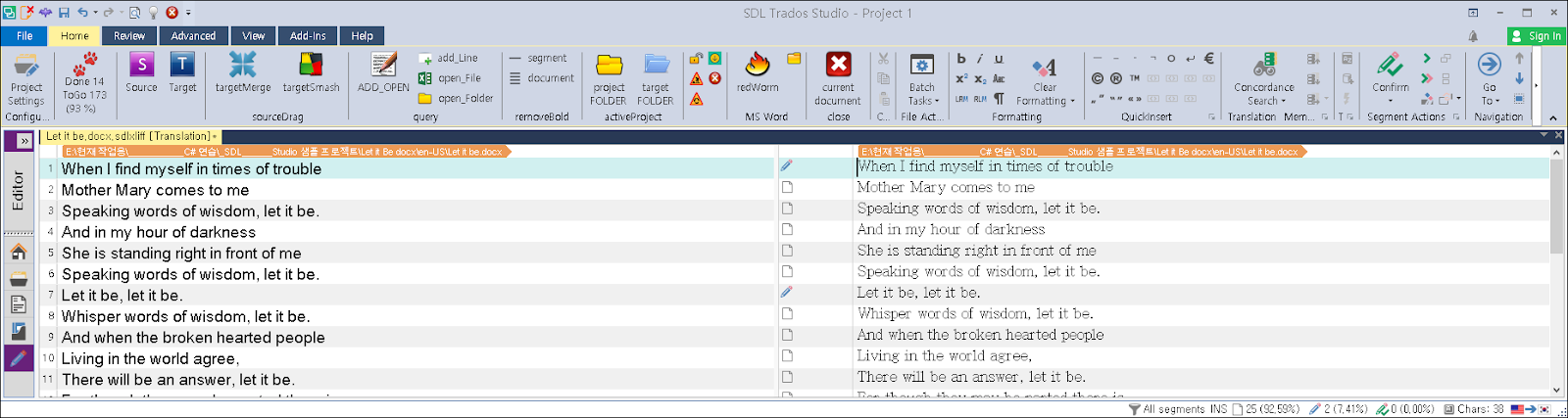Screen dimensions: 1568x418
Task: Open the Projects view in the sidebar
Action: (x=18, y=279)
